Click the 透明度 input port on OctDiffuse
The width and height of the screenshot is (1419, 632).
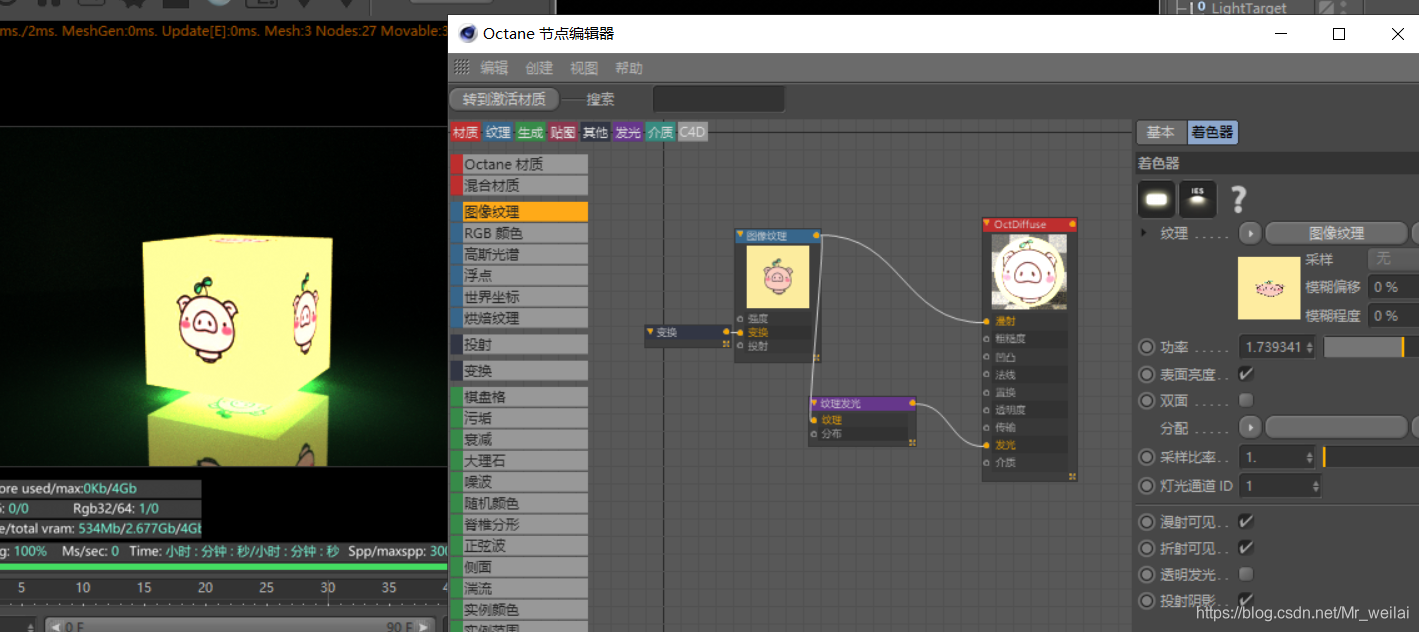(x=987, y=410)
